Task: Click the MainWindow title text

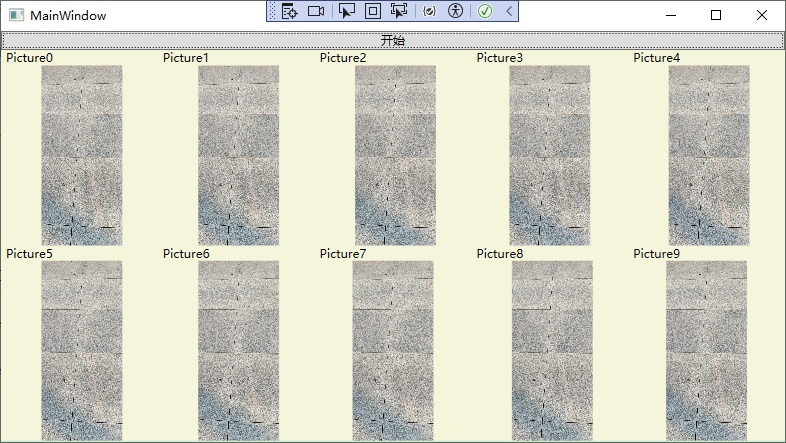Action: point(68,16)
